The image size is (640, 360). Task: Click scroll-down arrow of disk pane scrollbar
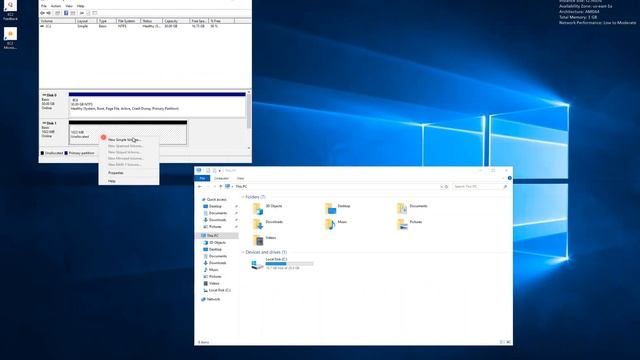pyautogui.click(x=249, y=148)
